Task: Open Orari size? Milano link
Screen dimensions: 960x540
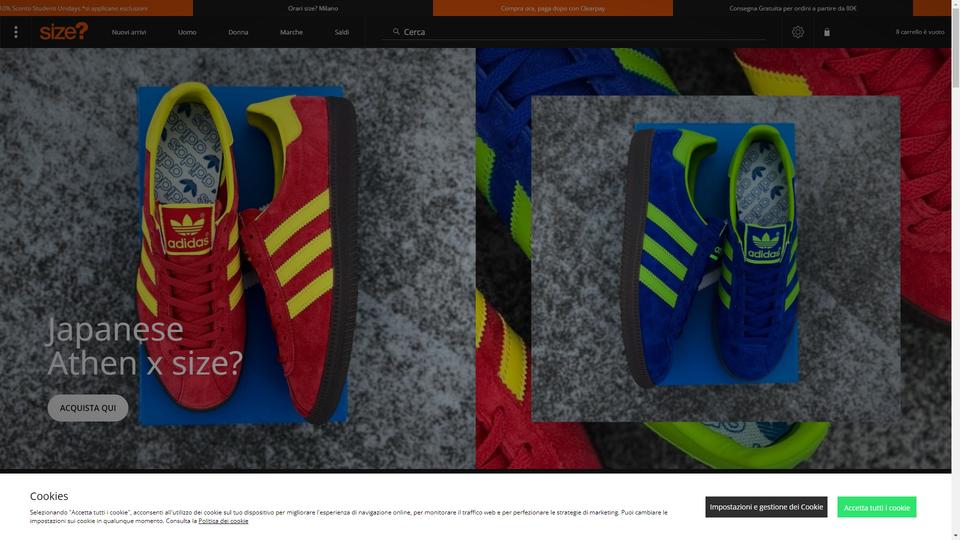Action: click(x=313, y=8)
